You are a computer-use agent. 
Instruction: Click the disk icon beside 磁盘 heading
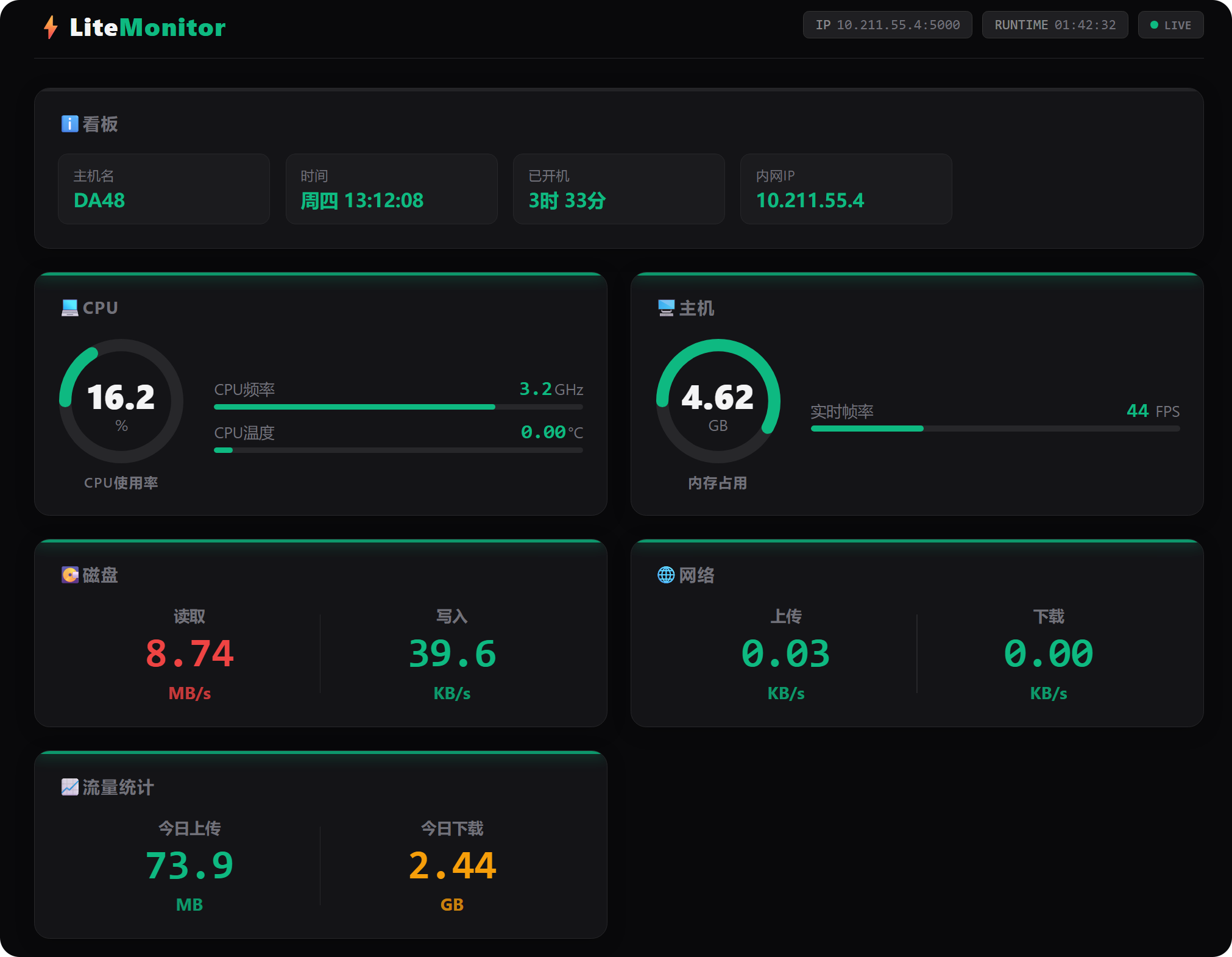click(69, 575)
